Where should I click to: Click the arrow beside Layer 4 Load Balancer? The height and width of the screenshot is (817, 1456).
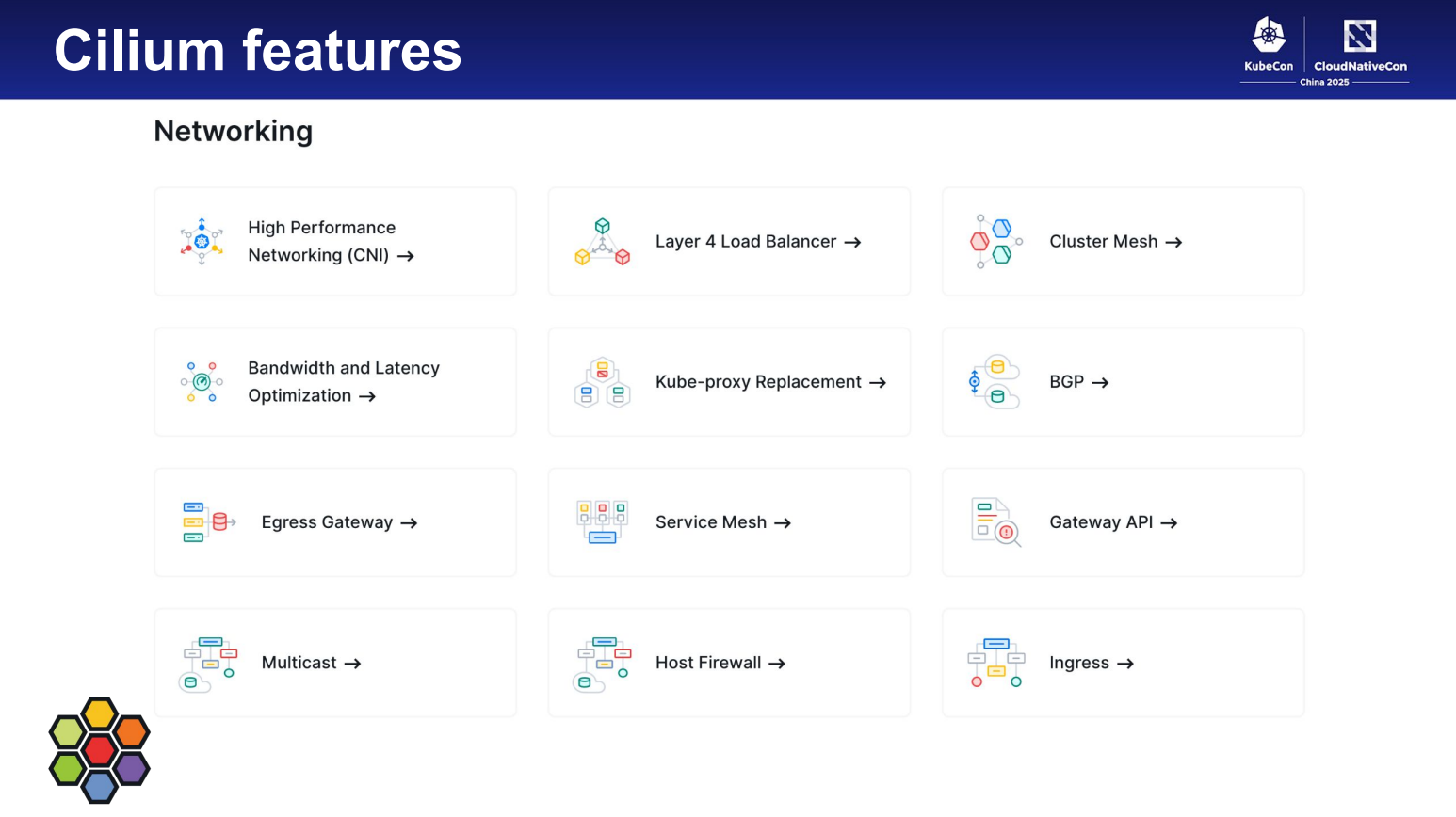point(852,243)
